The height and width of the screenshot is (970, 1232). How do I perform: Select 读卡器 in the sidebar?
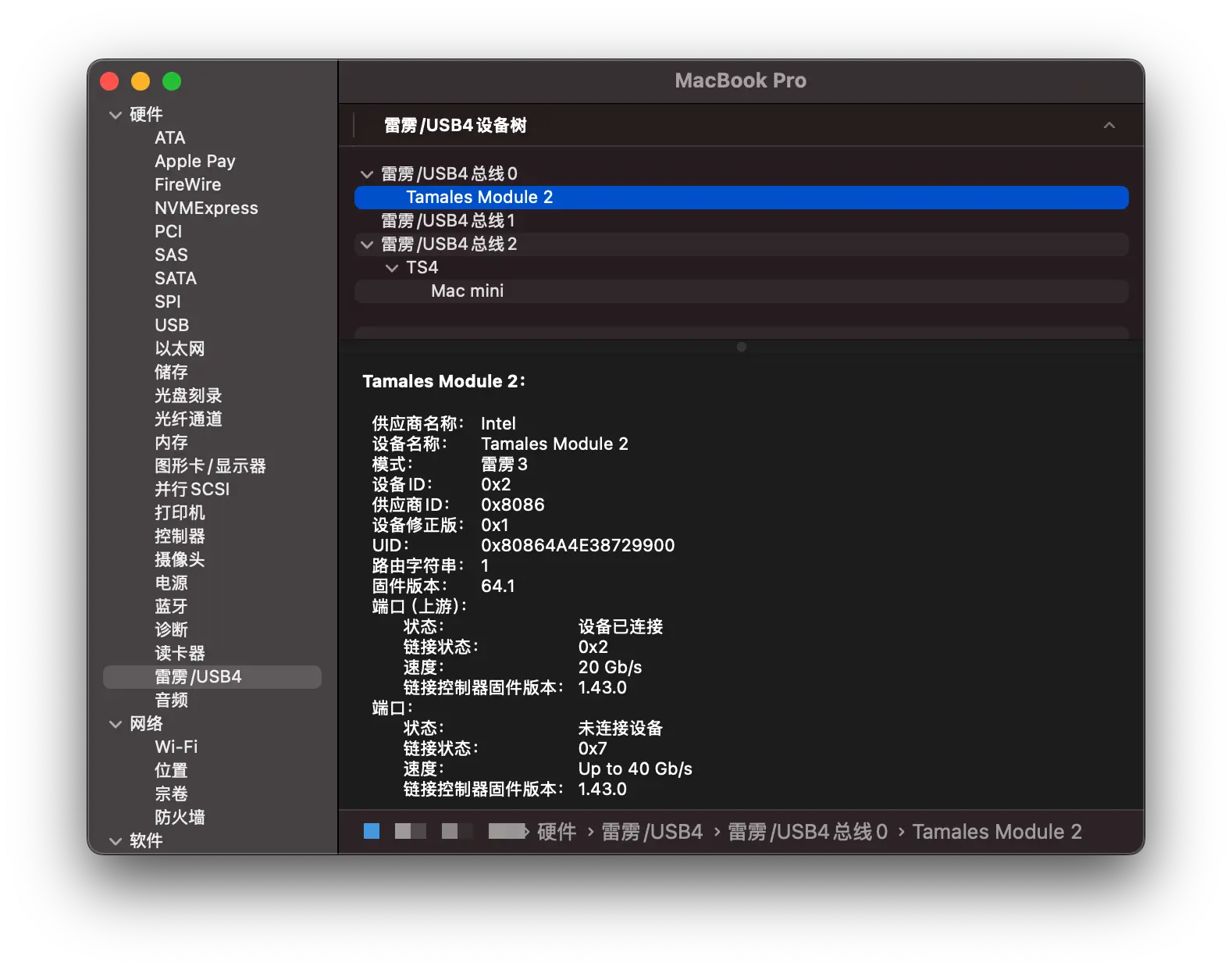coord(180,654)
